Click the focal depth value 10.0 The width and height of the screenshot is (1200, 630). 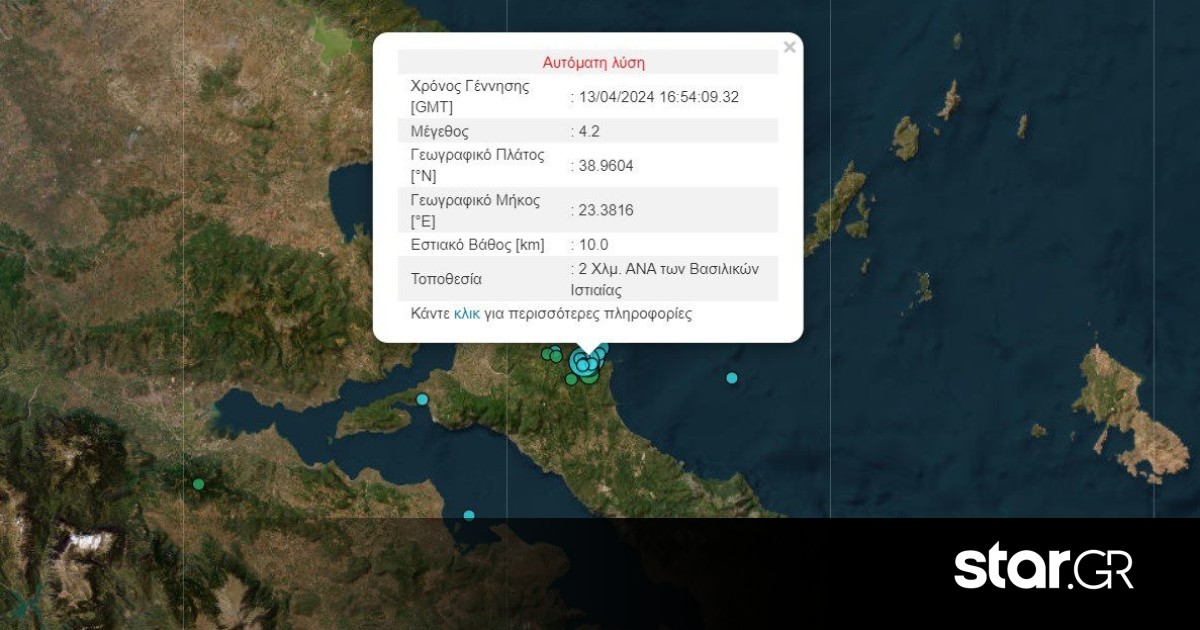(592, 244)
